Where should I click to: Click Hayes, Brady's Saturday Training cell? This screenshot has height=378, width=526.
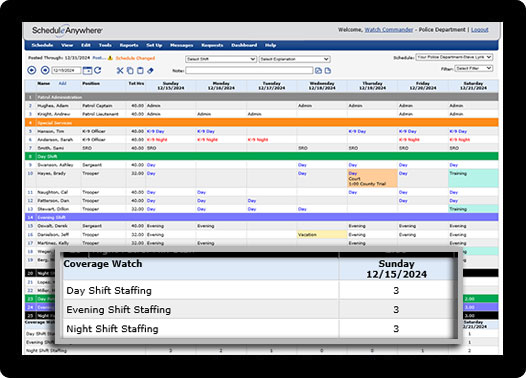click(473, 178)
